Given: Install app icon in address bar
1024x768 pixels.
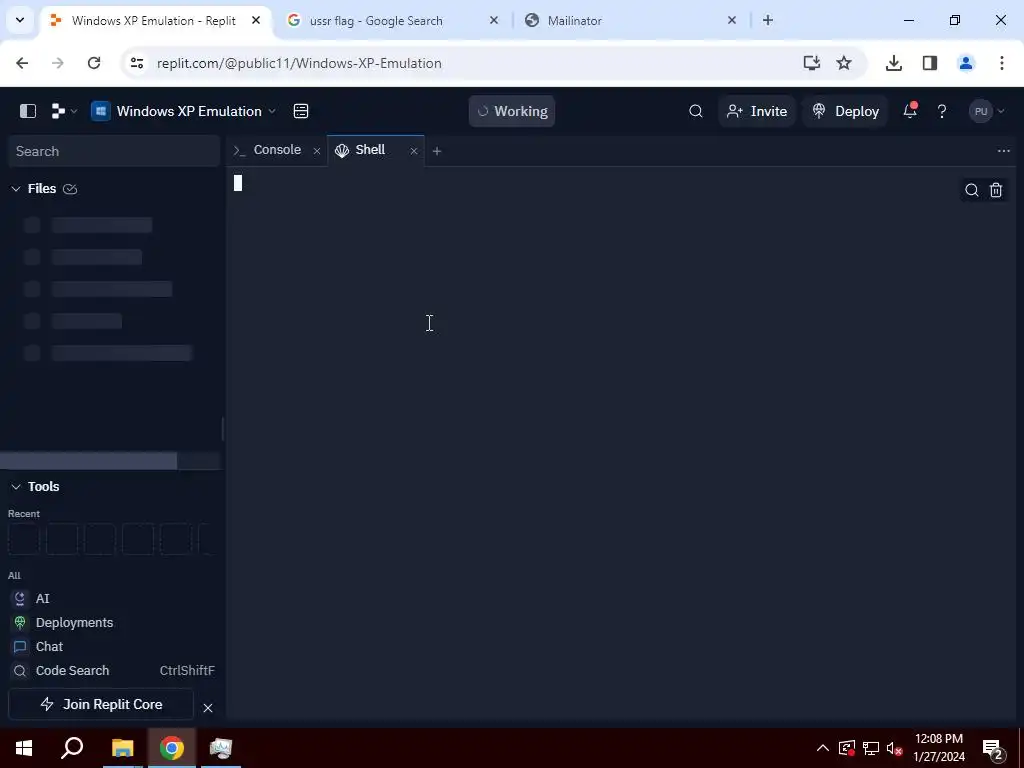Looking at the screenshot, I should coord(811,63).
